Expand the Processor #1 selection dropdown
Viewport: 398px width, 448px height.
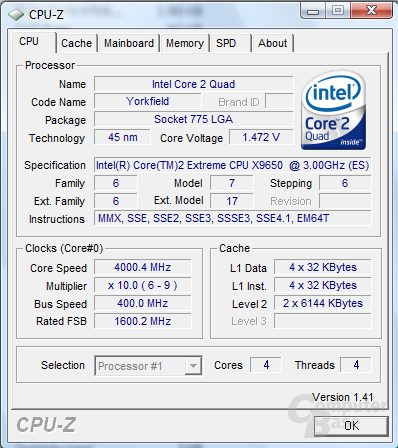193,366
